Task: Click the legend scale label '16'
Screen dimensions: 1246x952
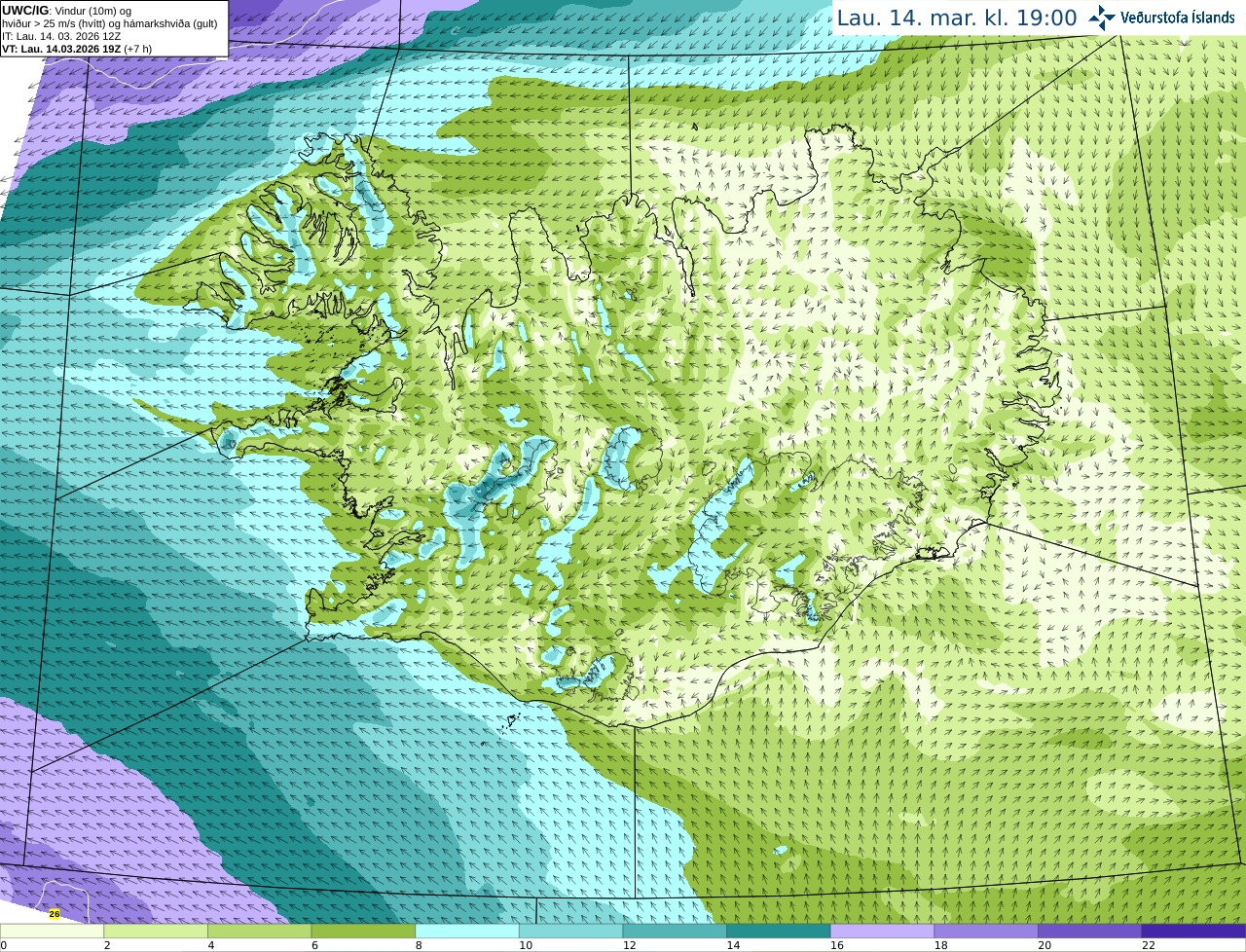Action: [837, 945]
